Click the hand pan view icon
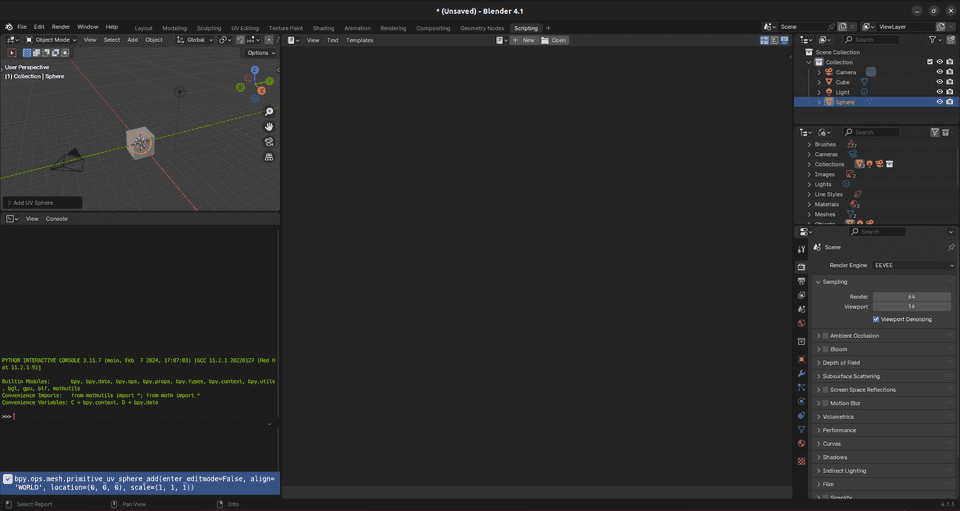The width and height of the screenshot is (960, 511). [x=269, y=127]
